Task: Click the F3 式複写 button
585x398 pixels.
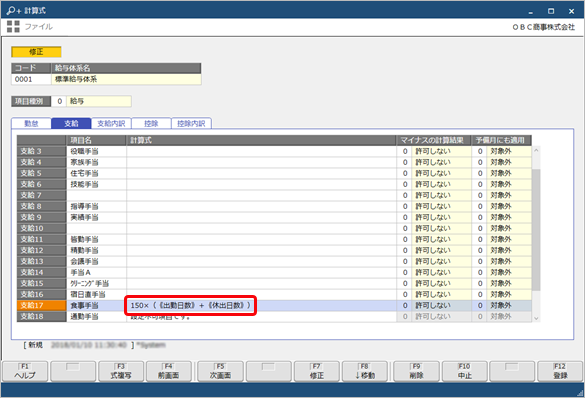Action: click(x=121, y=372)
